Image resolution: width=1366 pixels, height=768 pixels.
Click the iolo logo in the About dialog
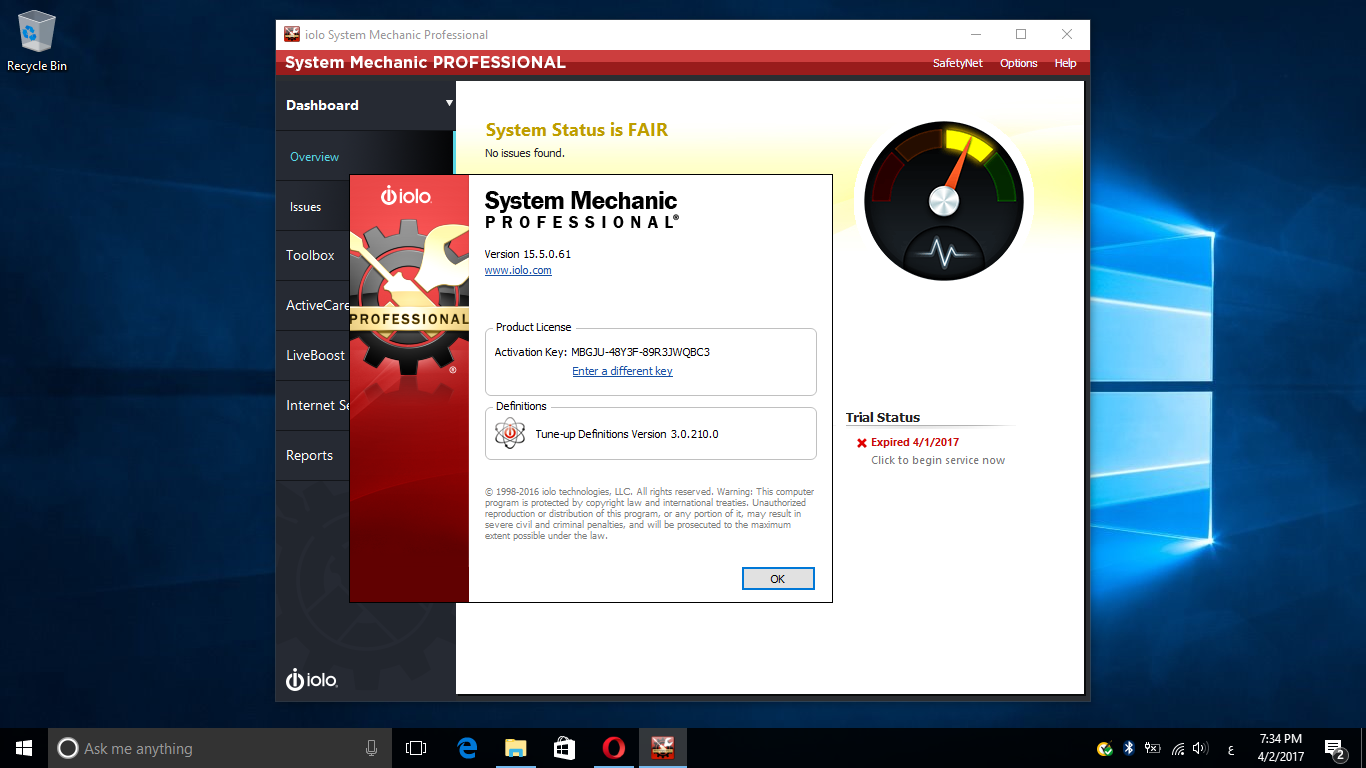coord(406,196)
